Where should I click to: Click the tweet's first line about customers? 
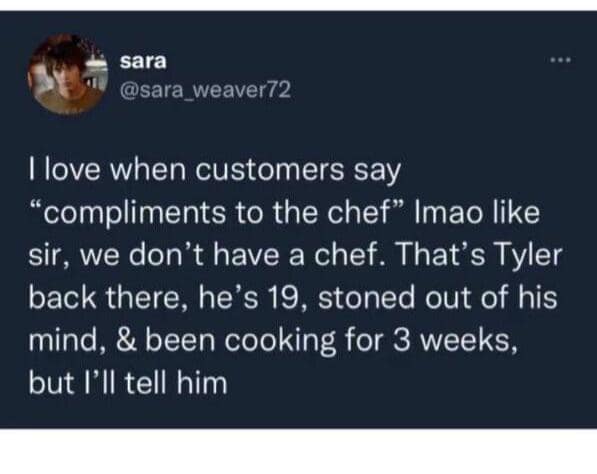215,171
